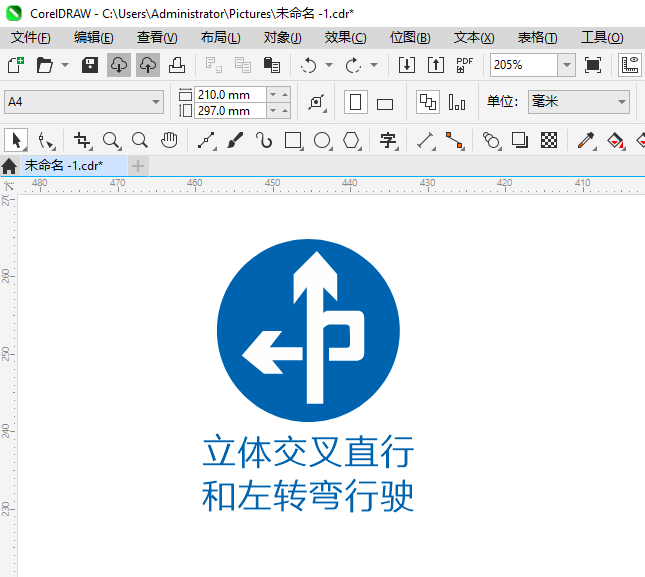645x577 pixels.
Task: Click the cloud download icon
Action: (119, 65)
